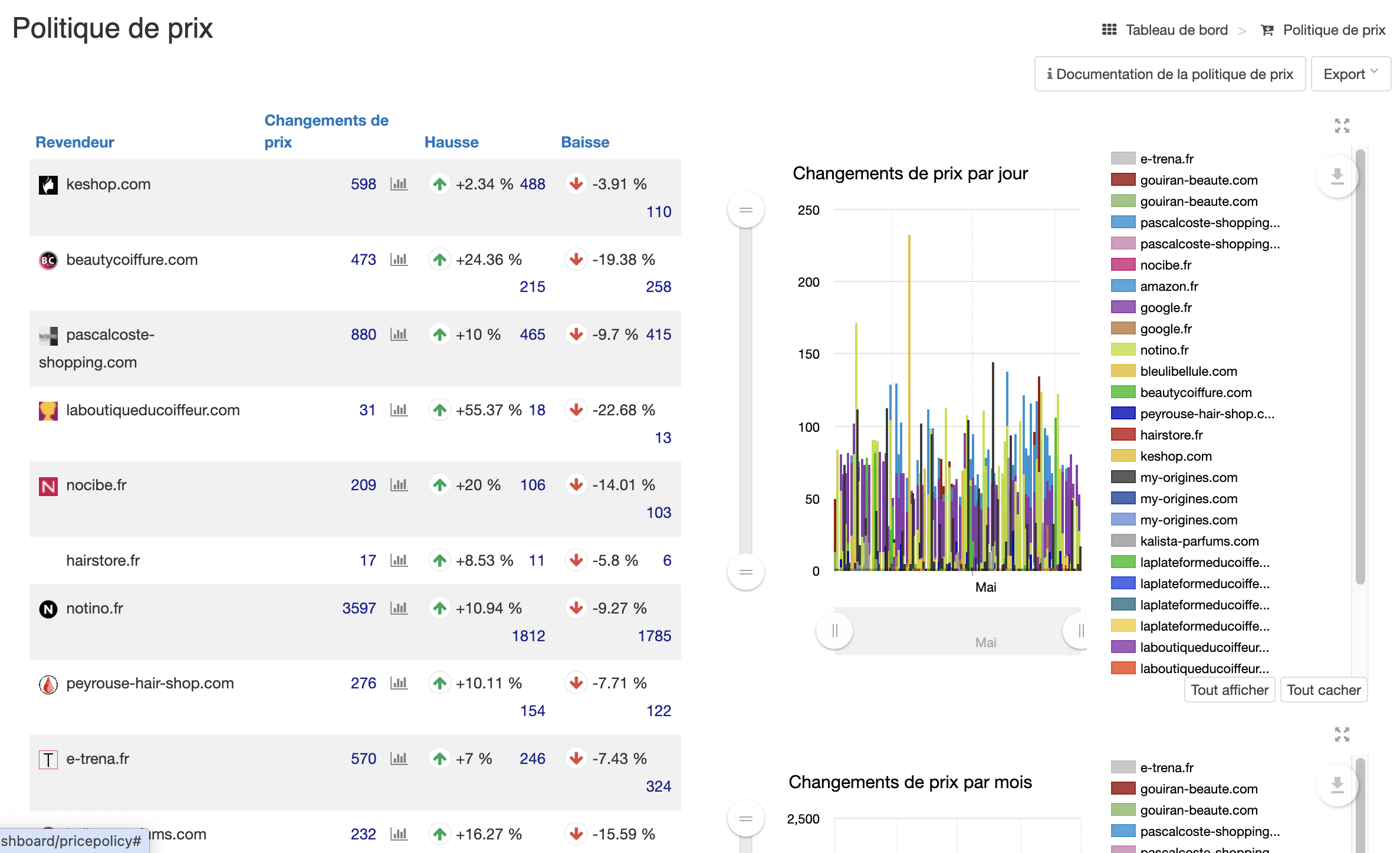The width and height of the screenshot is (1400, 853).
Task: Download the daily price changes chart
Action: coord(1337,176)
